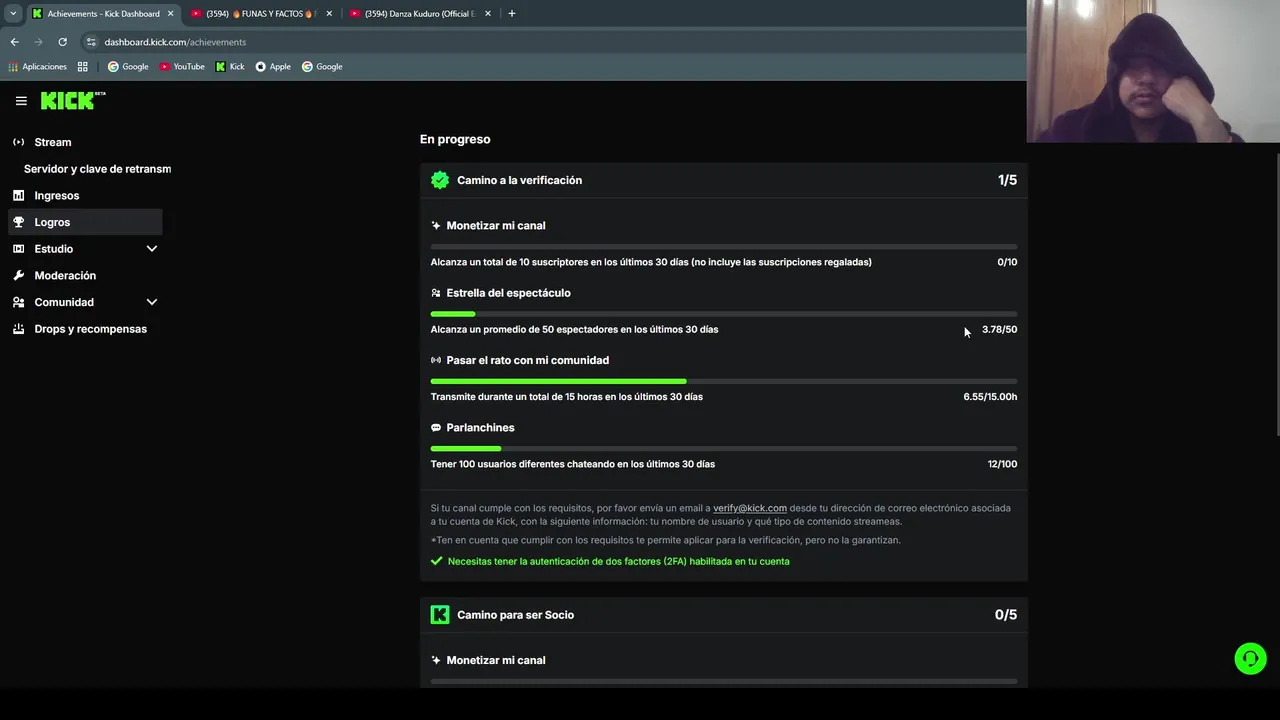Open the hamburger sidebar menu

coord(21,101)
